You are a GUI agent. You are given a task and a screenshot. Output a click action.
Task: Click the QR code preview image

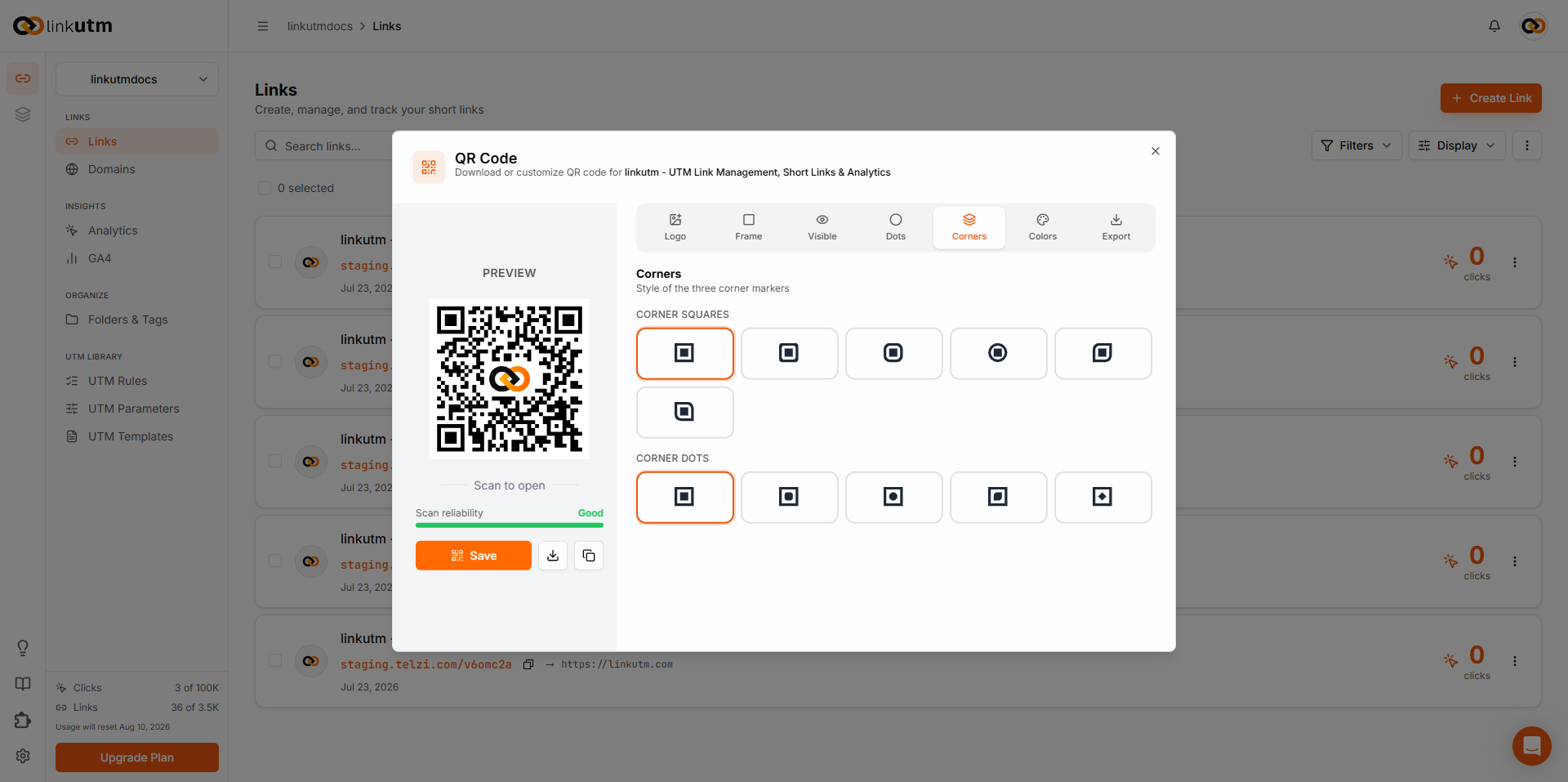[x=510, y=378]
